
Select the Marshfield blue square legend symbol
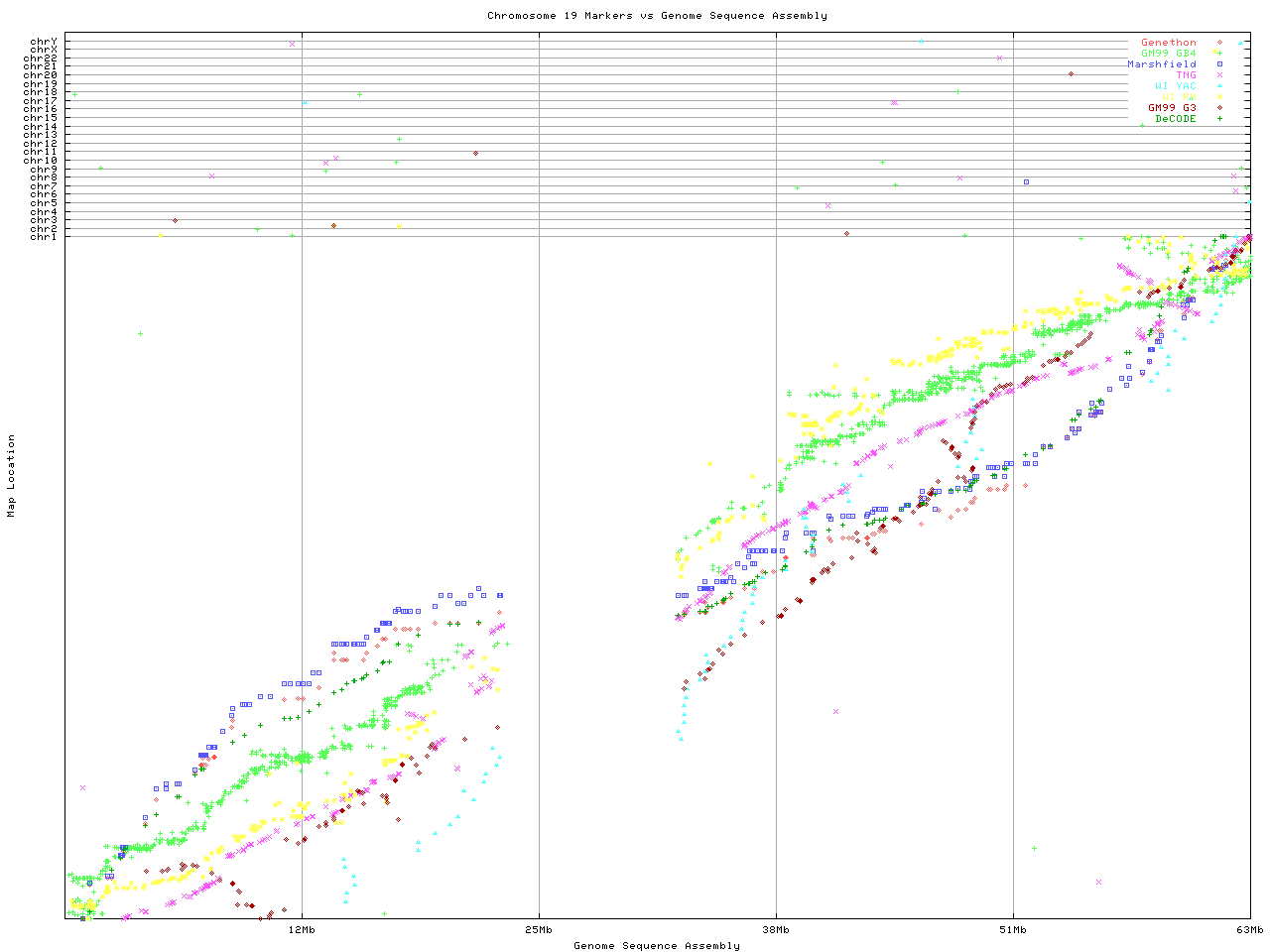(x=1219, y=64)
